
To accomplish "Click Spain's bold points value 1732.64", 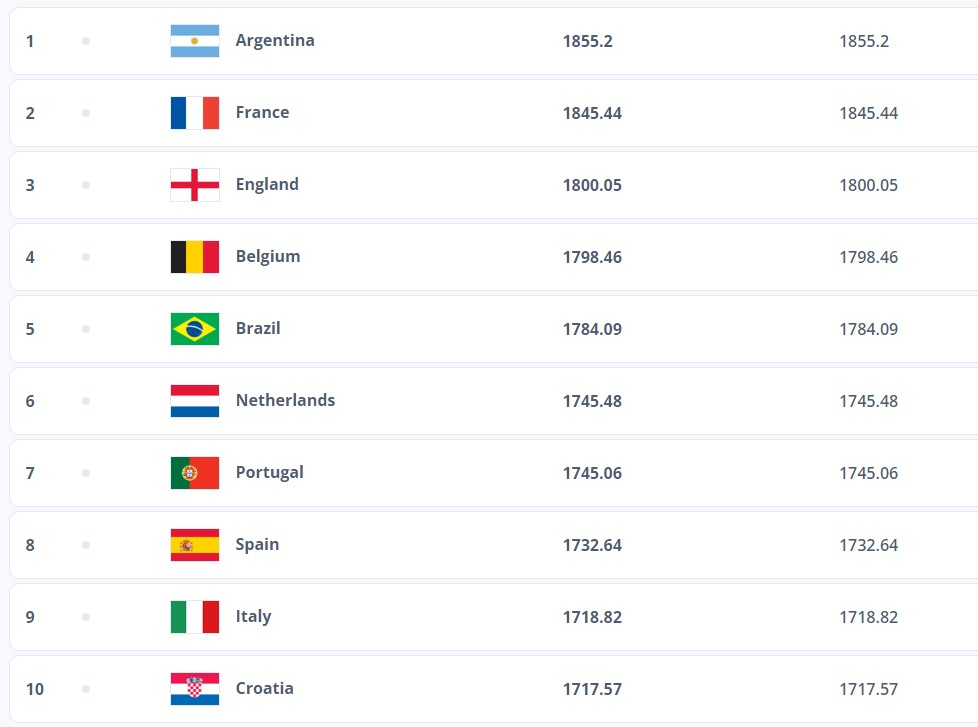I will click(592, 545).
